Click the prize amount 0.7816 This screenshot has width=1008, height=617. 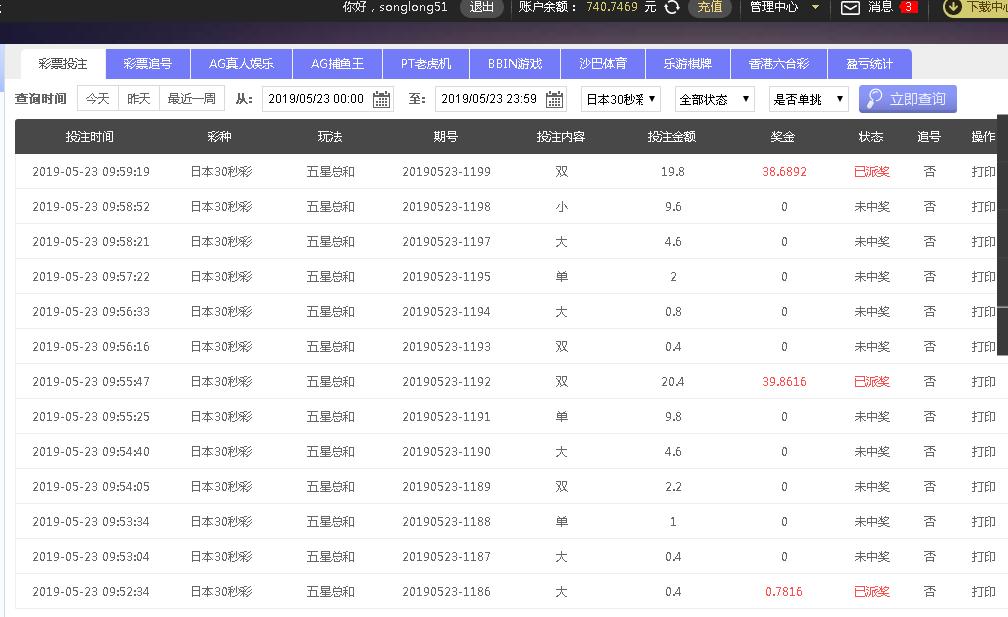[x=784, y=592]
